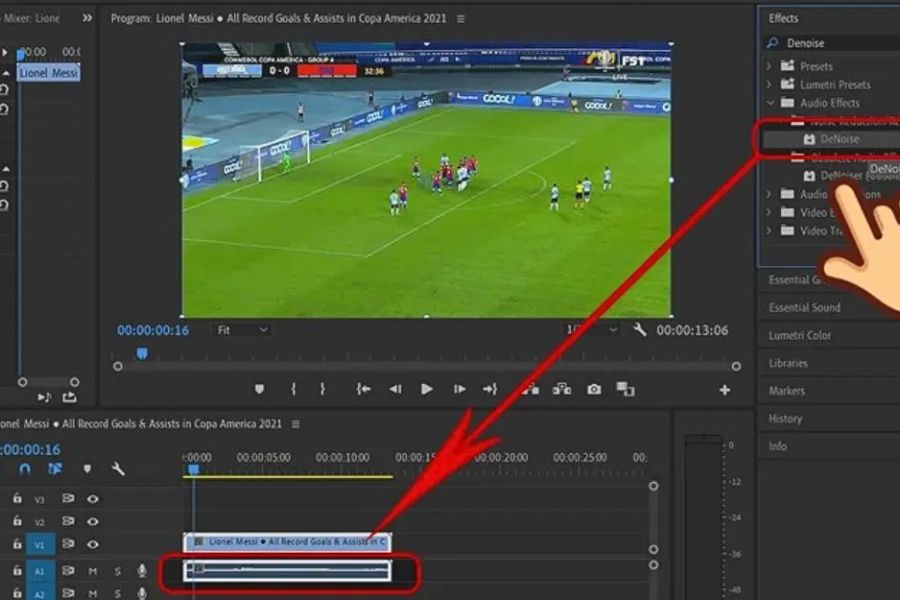Open the Fit zoom level dropdown
Image resolution: width=900 pixels, height=600 pixels.
point(241,330)
